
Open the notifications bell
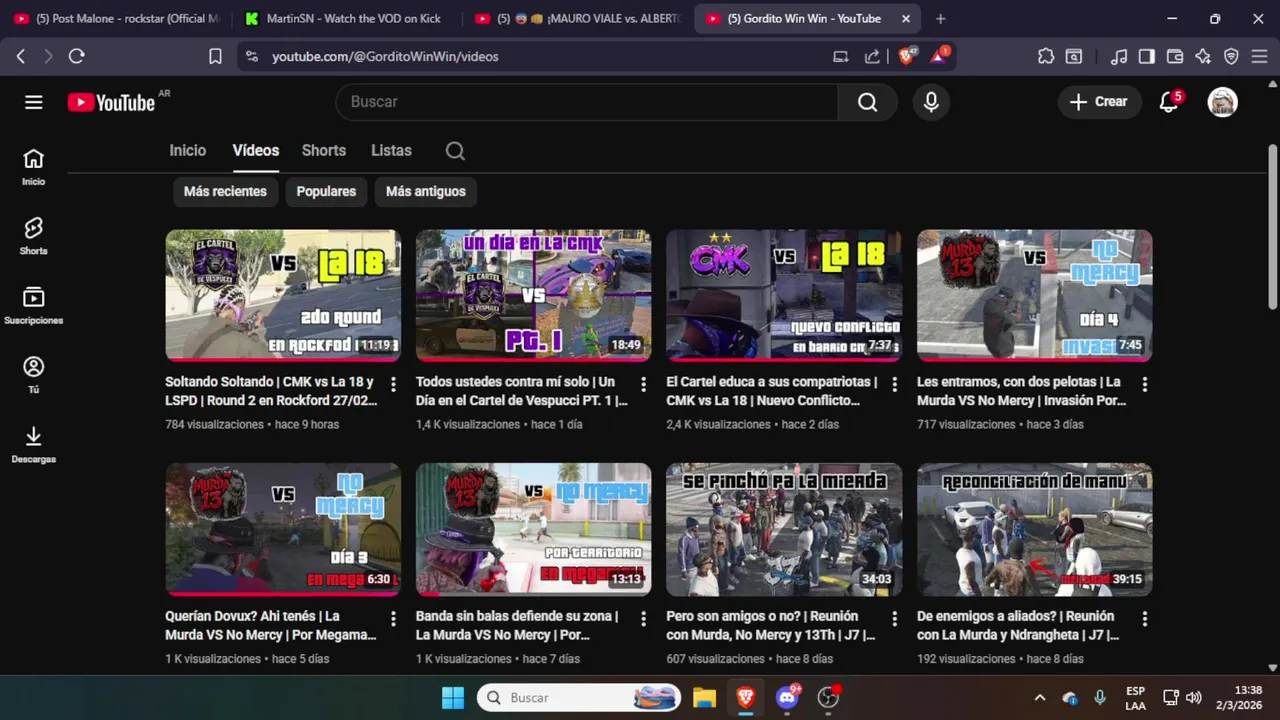pos(1168,102)
